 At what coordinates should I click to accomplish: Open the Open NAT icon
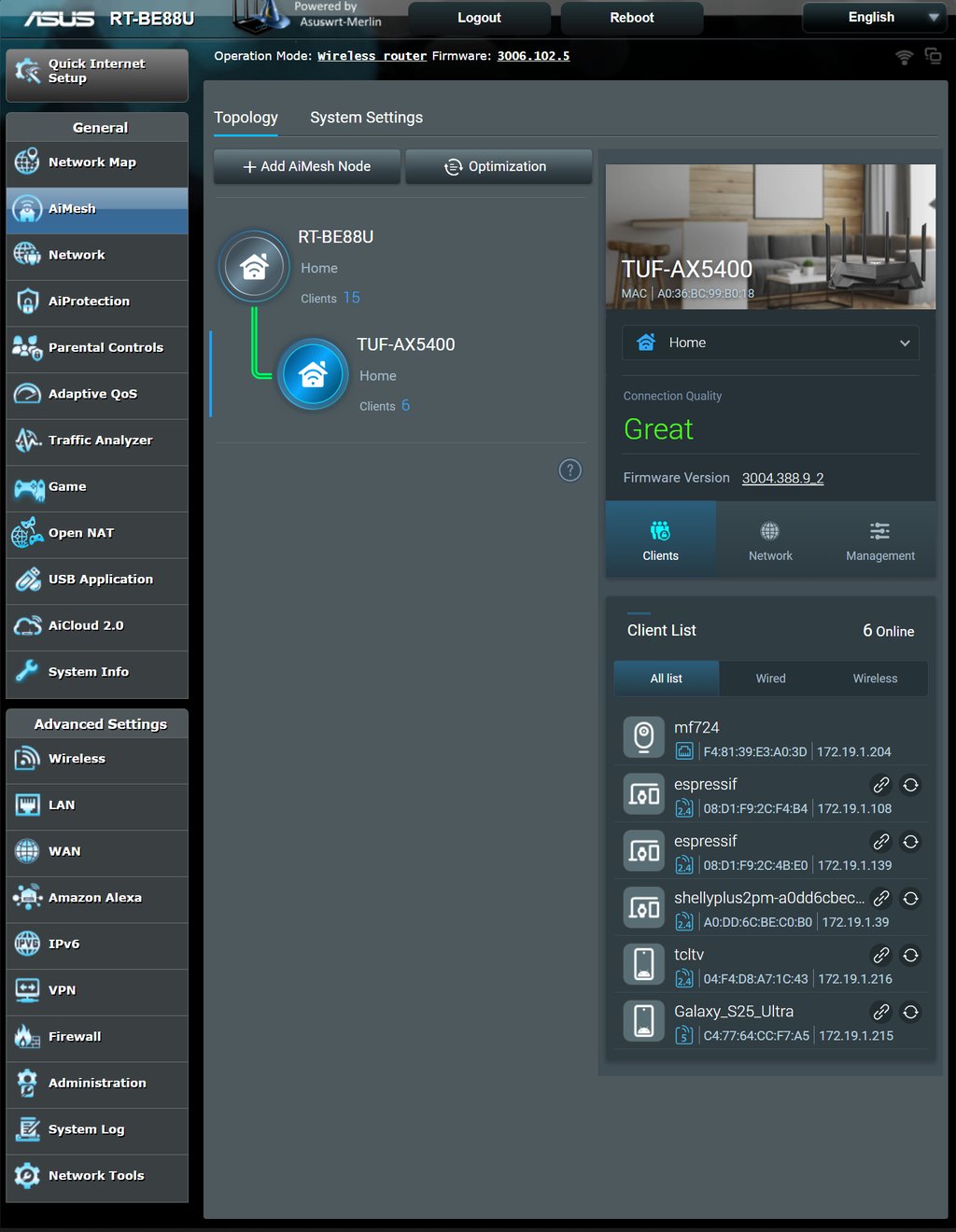point(27,533)
